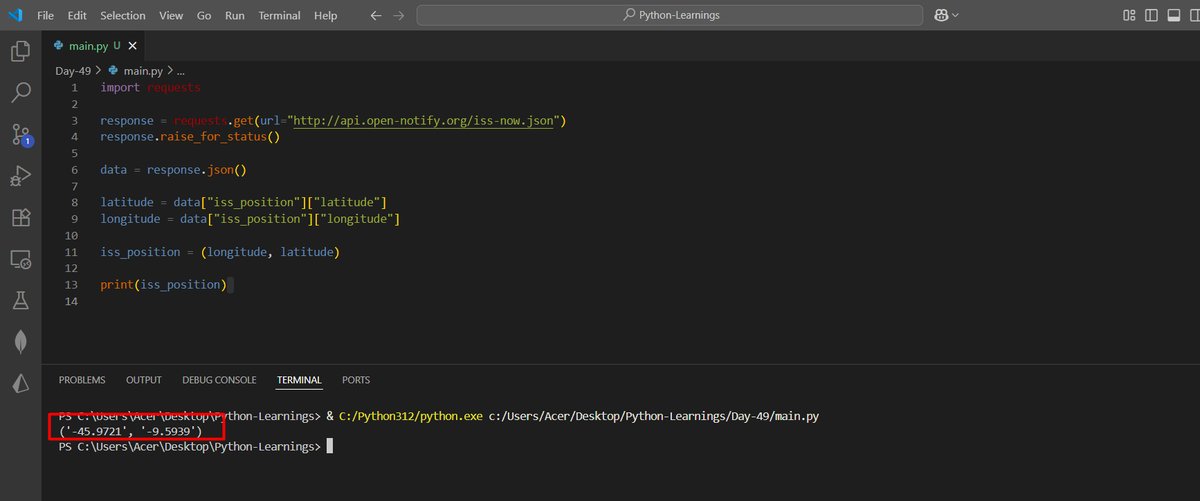The image size is (1200, 501).
Task: Switch to the PORTS panel tab
Action: (356, 380)
